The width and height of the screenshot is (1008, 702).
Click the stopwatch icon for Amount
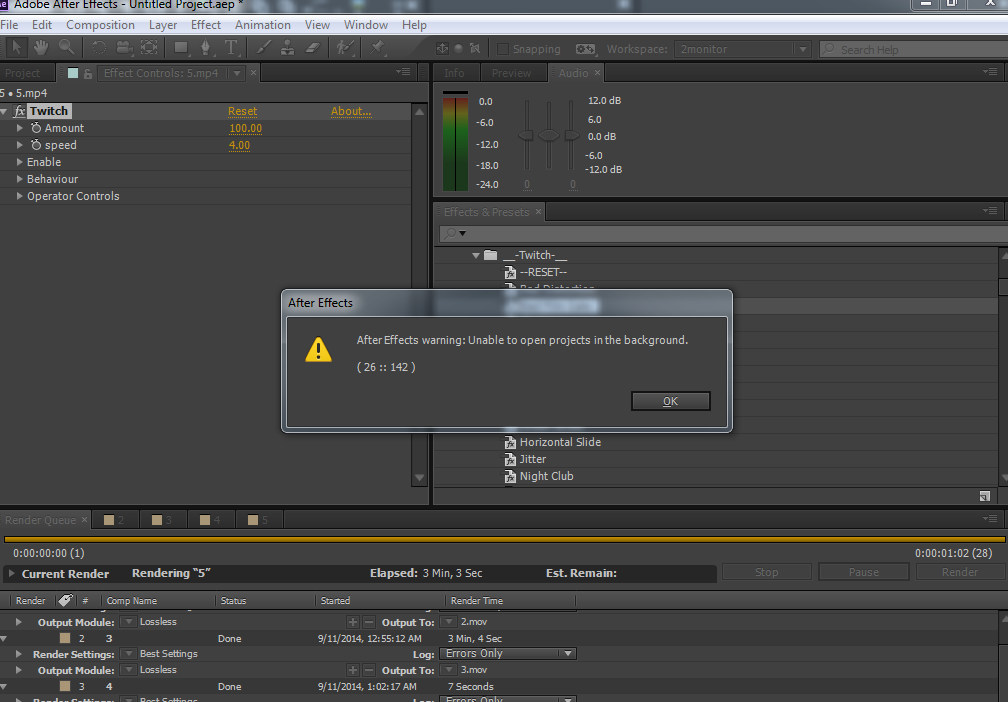pyautogui.click(x=36, y=128)
